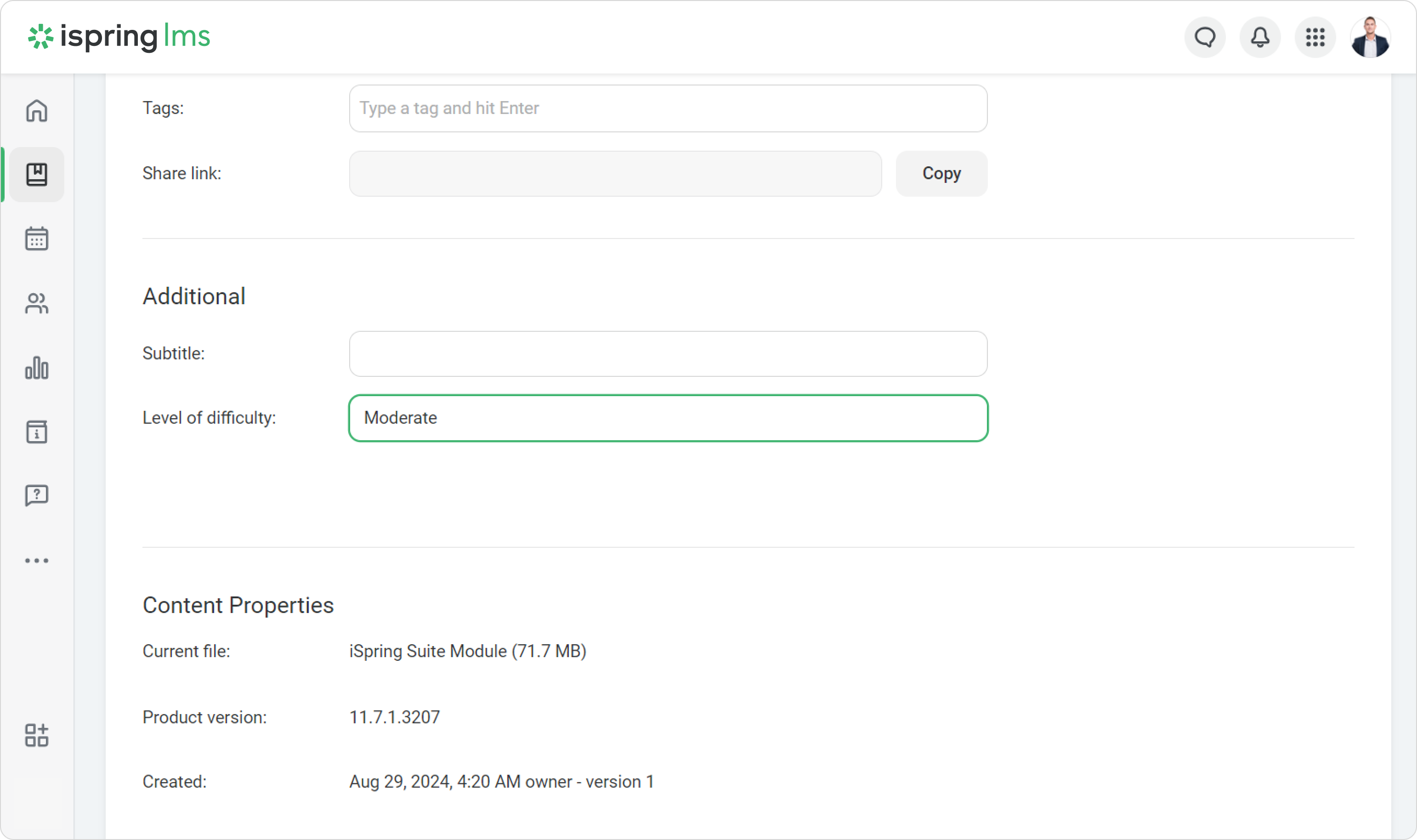Image resolution: width=1417 pixels, height=840 pixels.
Task: Open the chat messages icon
Action: coord(1205,37)
